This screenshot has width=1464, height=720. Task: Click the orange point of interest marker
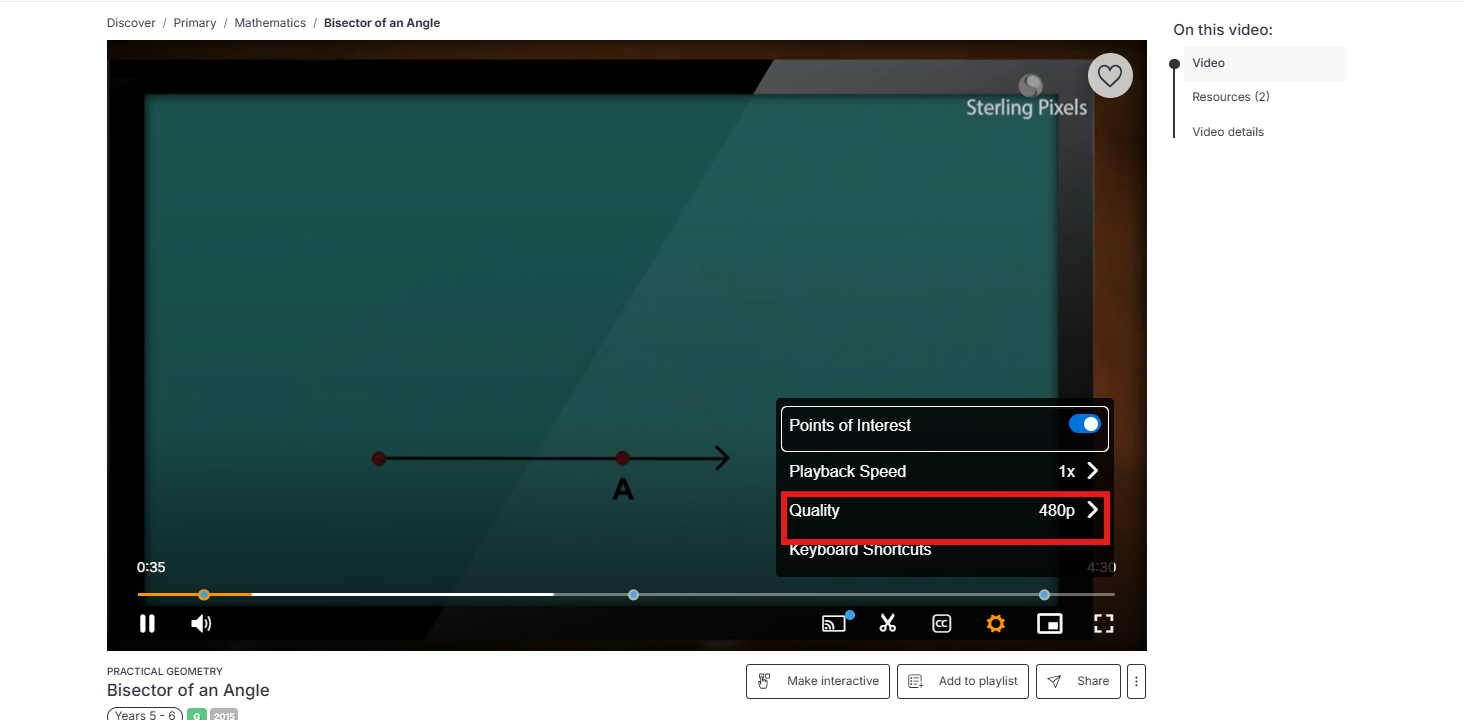pos(204,594)
